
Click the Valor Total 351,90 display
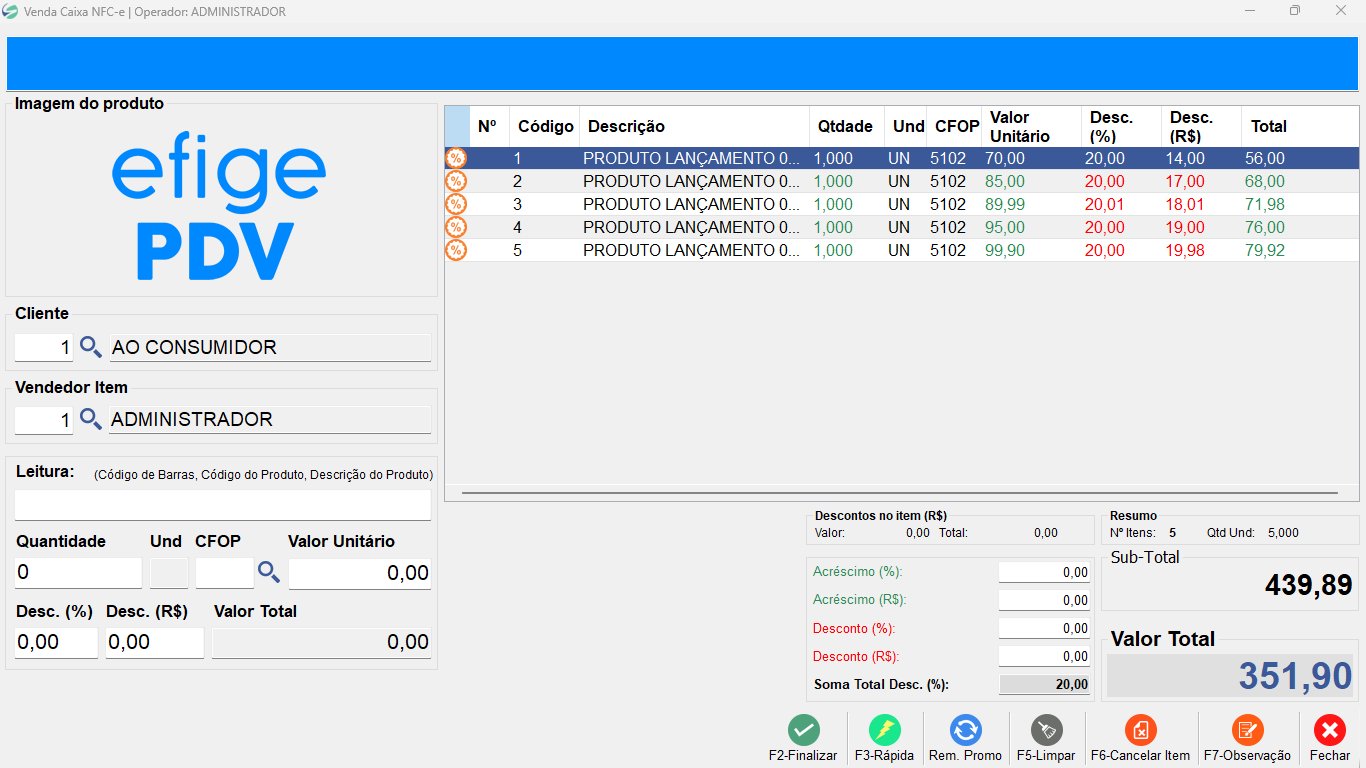1230,676
